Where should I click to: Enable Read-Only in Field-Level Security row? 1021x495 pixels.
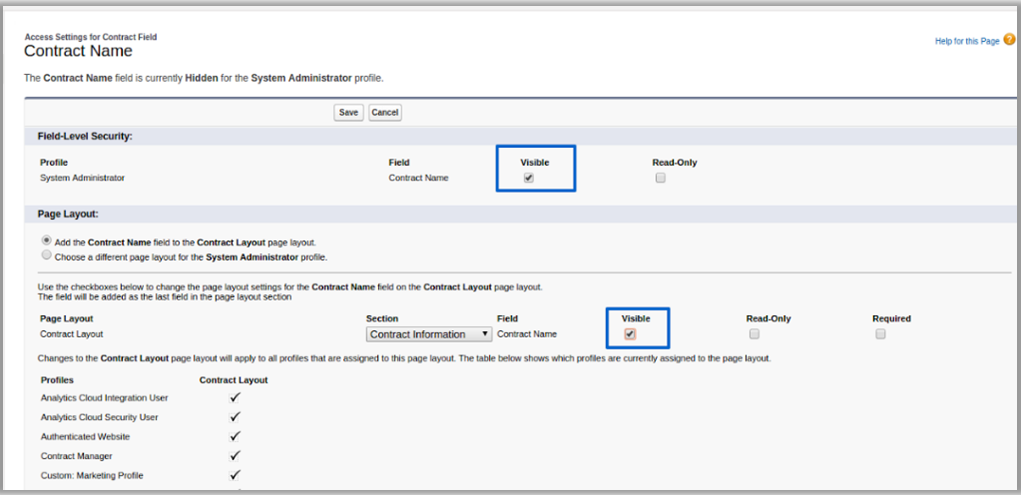coord(660,178)
